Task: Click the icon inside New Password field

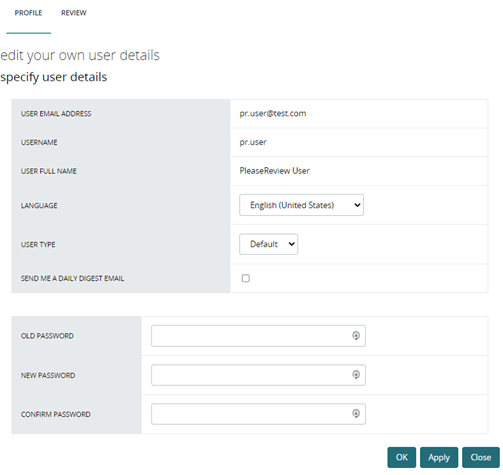Action: point(356,375)
